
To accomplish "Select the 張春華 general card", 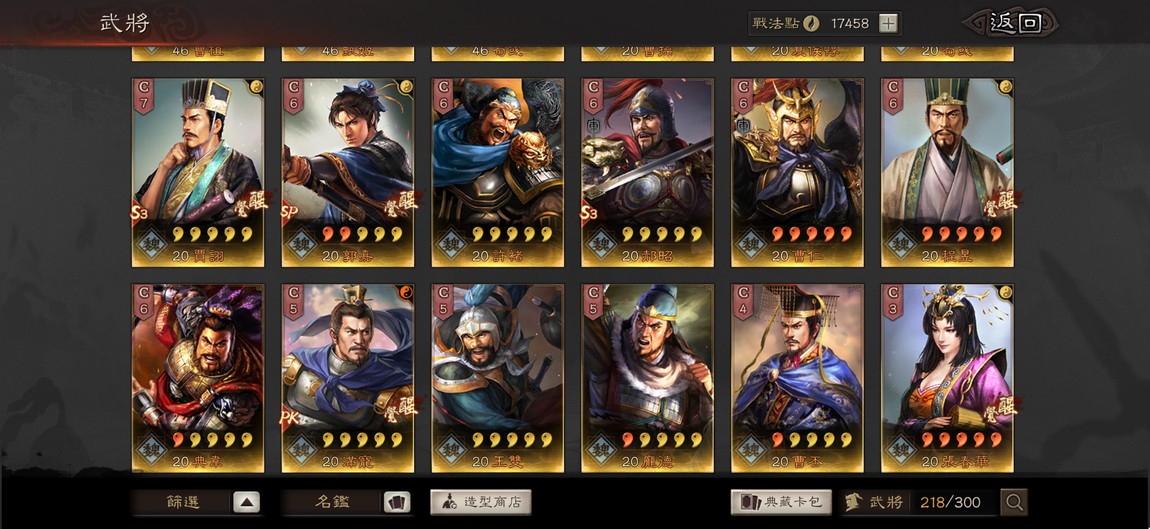I will pos(947,378).
